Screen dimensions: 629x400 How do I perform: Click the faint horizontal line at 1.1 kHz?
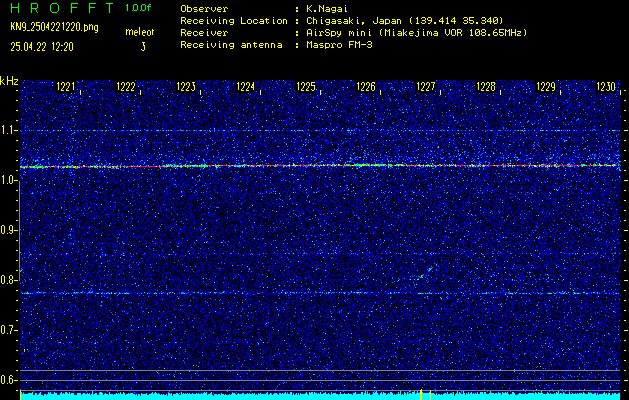[320, 131]
